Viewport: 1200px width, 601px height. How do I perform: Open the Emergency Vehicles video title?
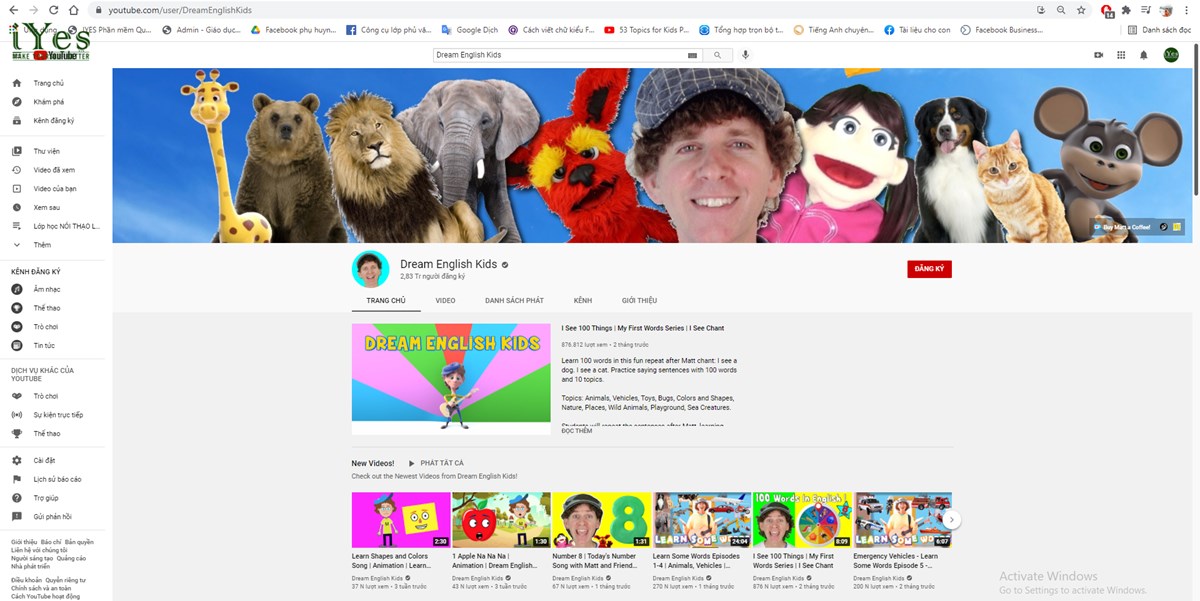[x=896, y=561]
